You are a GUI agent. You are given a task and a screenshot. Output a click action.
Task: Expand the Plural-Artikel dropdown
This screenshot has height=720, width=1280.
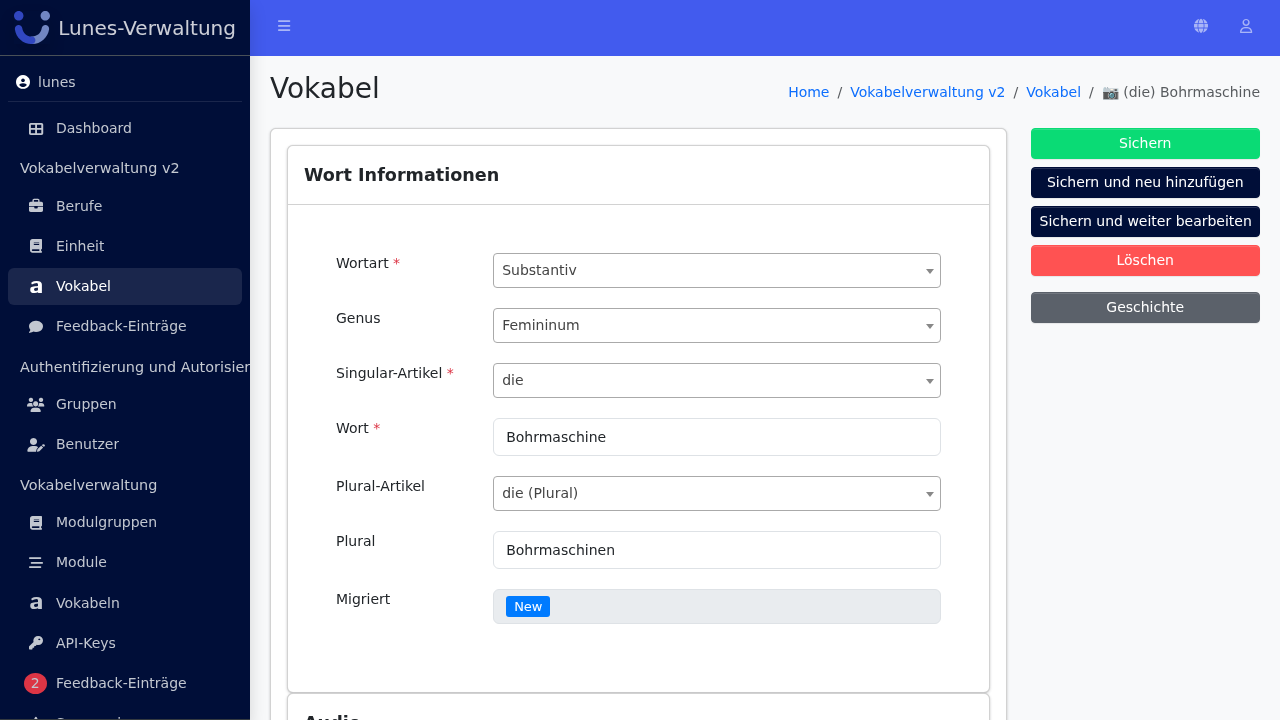pyautogui.click(x=717, y=493)
